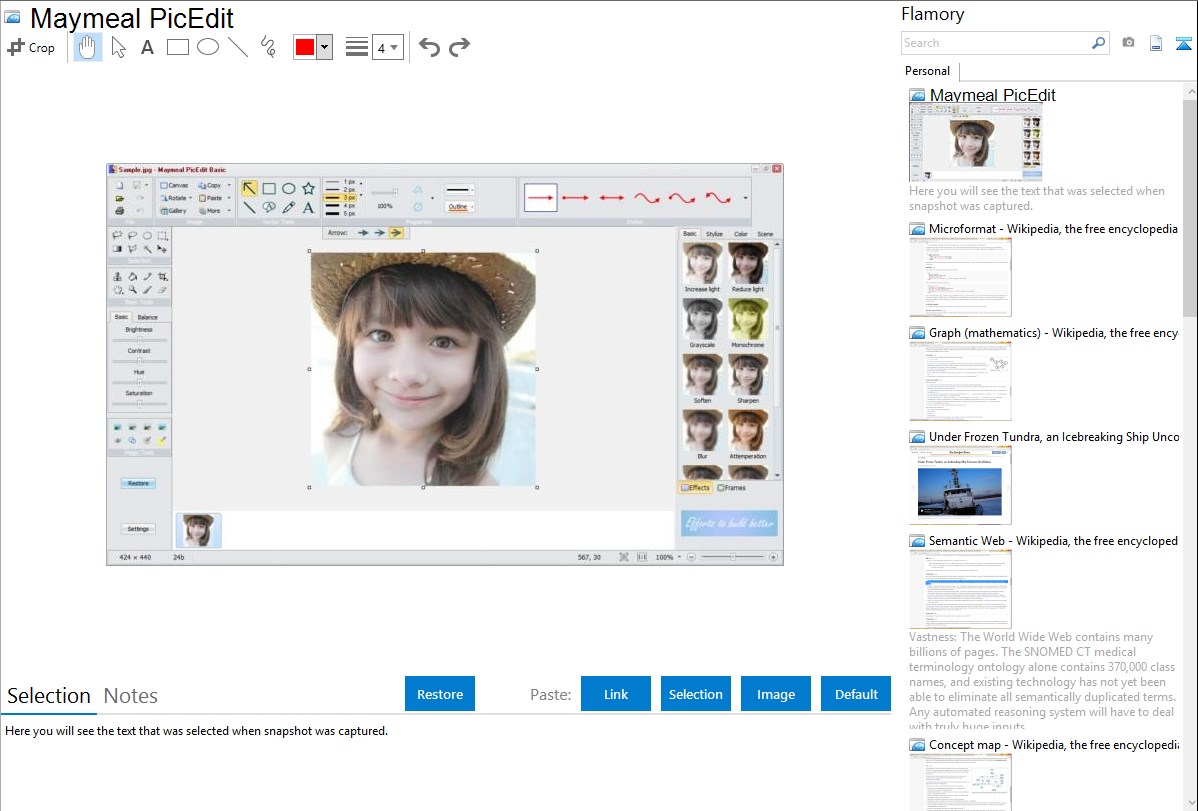
Task: Click the pencil tool inside the PicEdit snapshot
Action: (x=289, y=207)
